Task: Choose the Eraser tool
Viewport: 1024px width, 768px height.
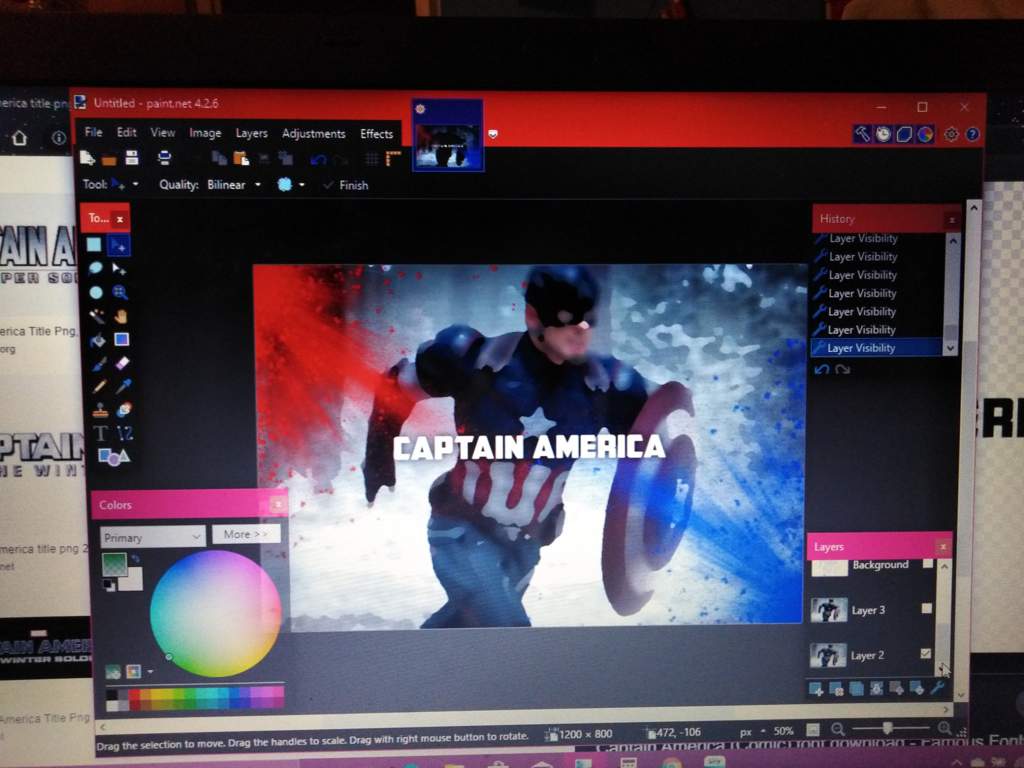Action: tap(122, 363)
